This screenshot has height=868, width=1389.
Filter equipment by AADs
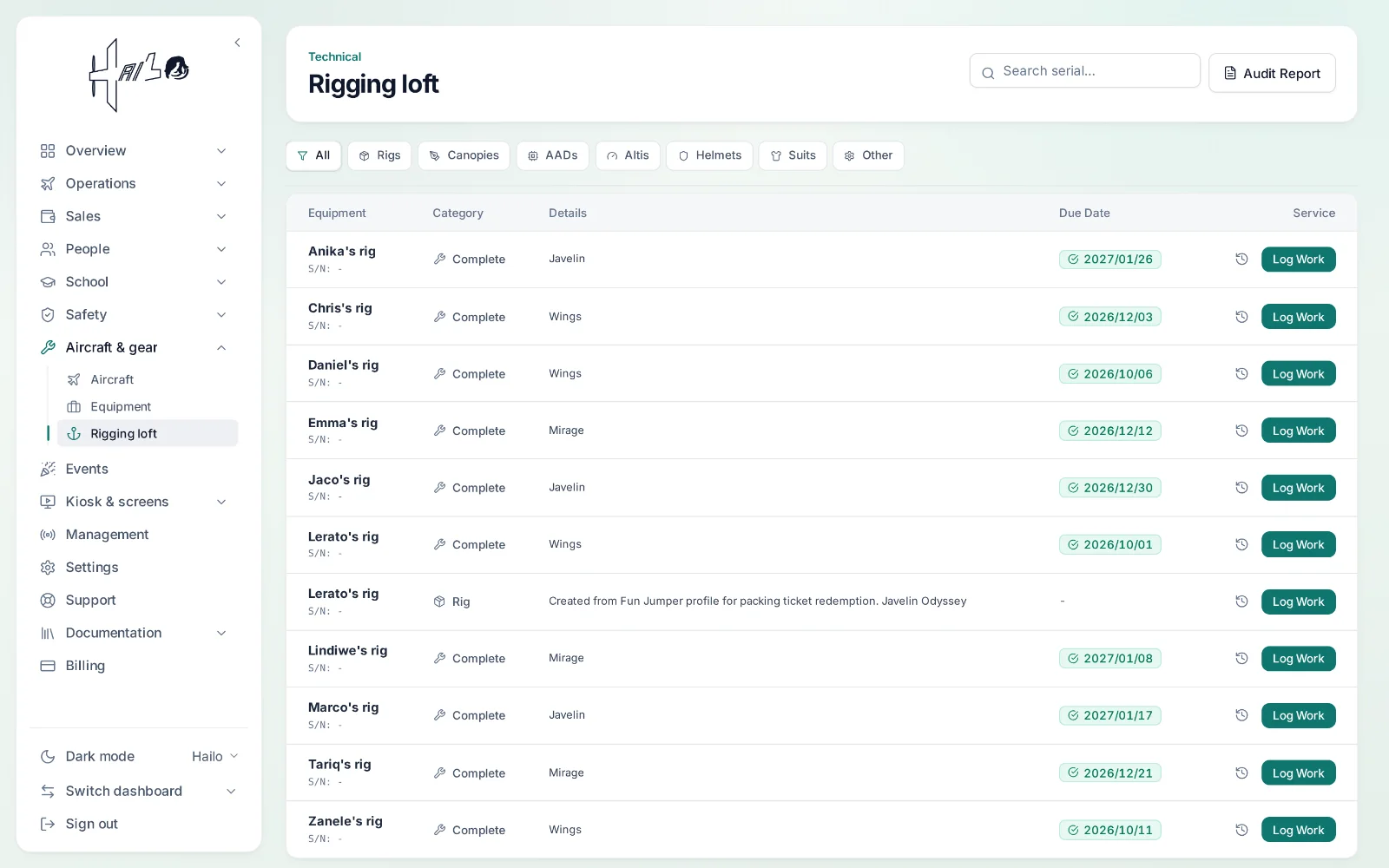(x=553, y=155)
